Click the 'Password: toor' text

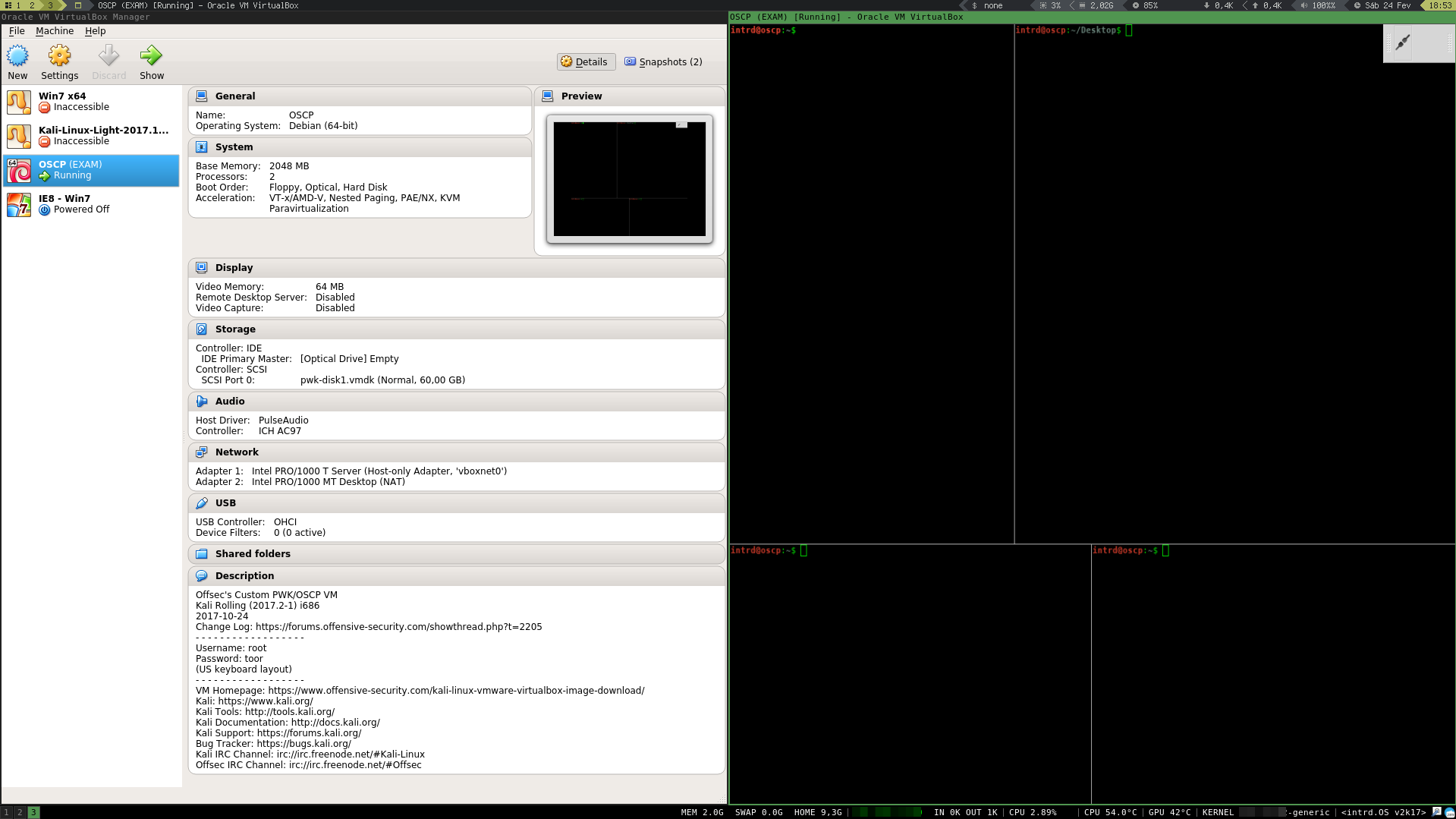tap(229, 659)
